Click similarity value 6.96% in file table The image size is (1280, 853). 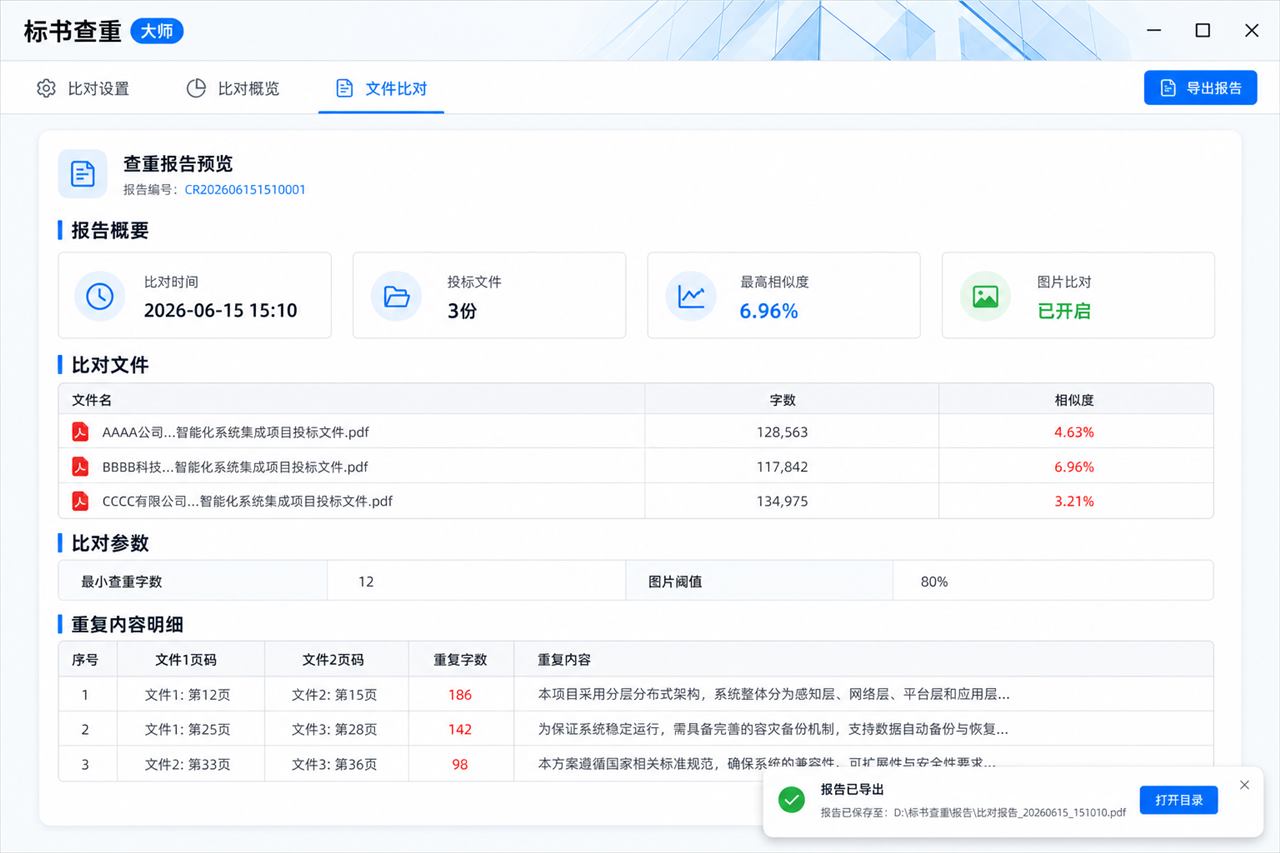point(1074,467)
